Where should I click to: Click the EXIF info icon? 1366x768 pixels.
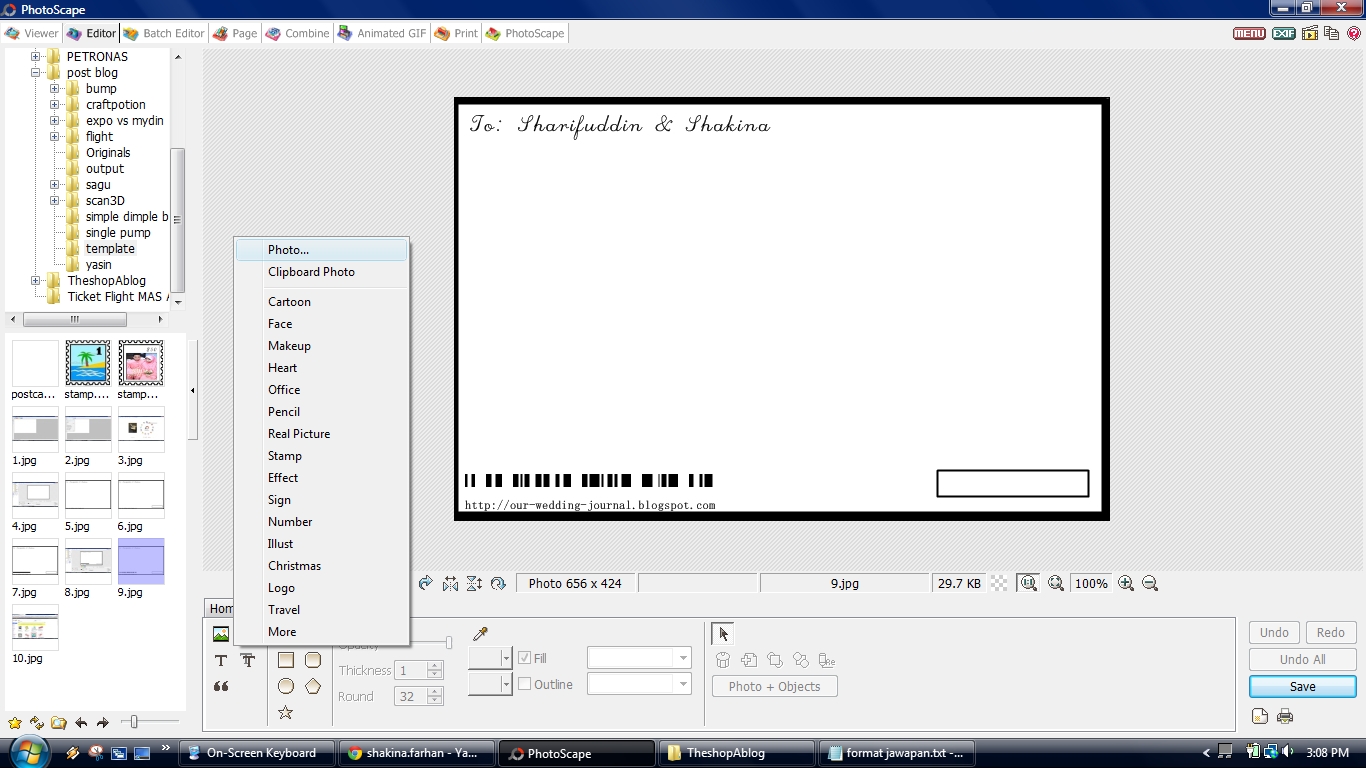(x=1284, y=33)
